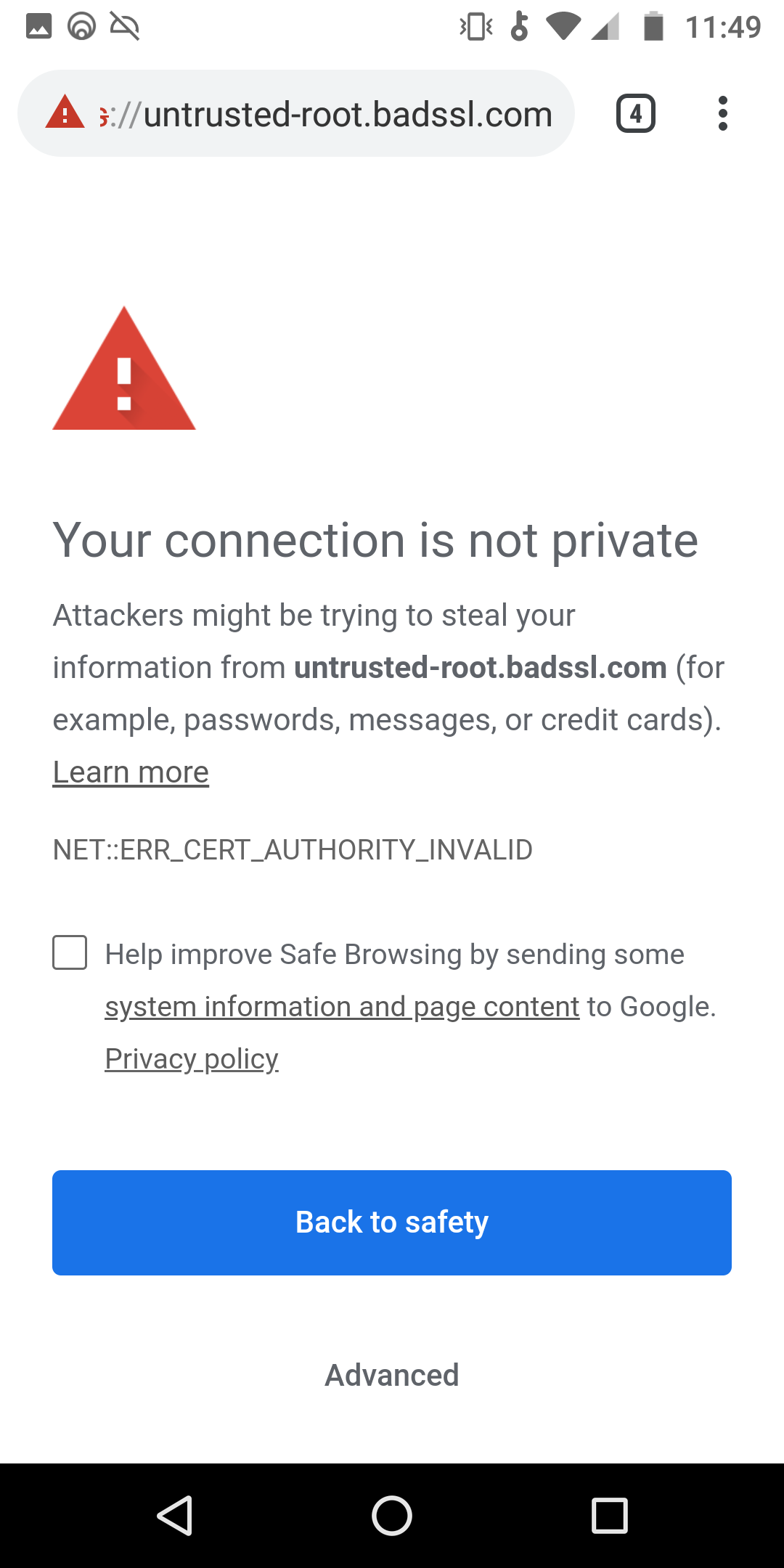Tap the cellular signal icon
784x1568 pixels.
[x=607, y=28]
